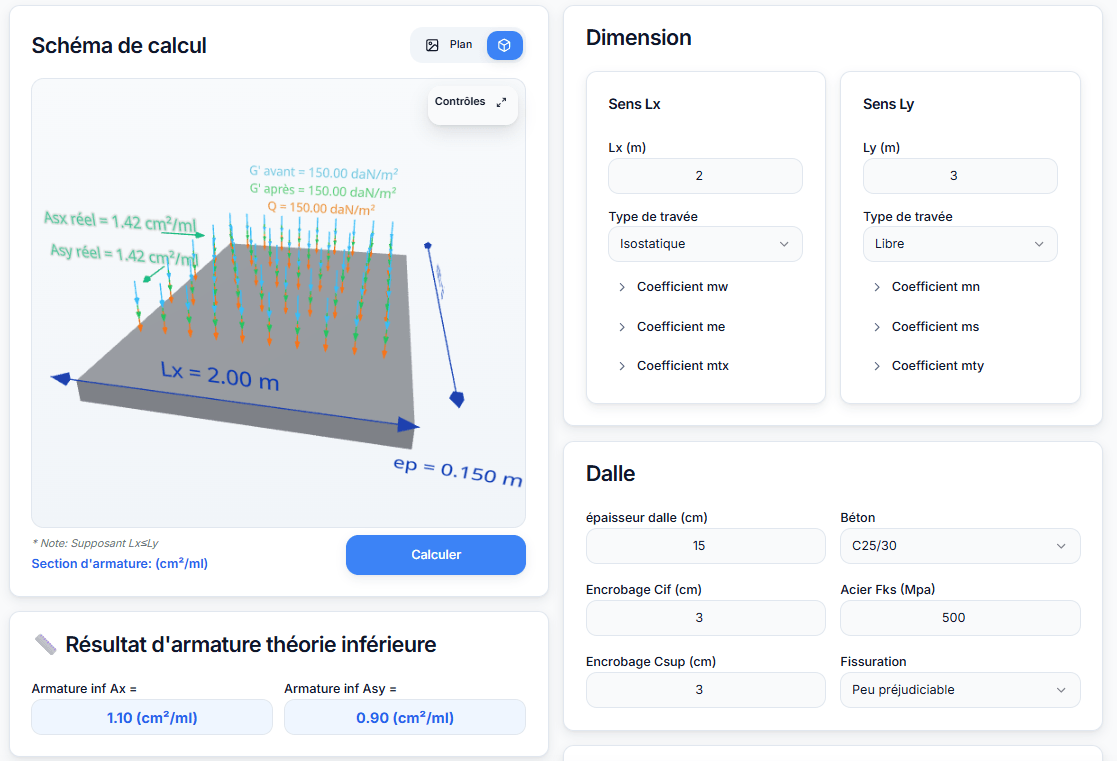Image resolution: width=1117 pixels, height=761 pixels.
Task: Expand the Coefficient ms section
Action: pyautogui.click(x=935, y=327)
